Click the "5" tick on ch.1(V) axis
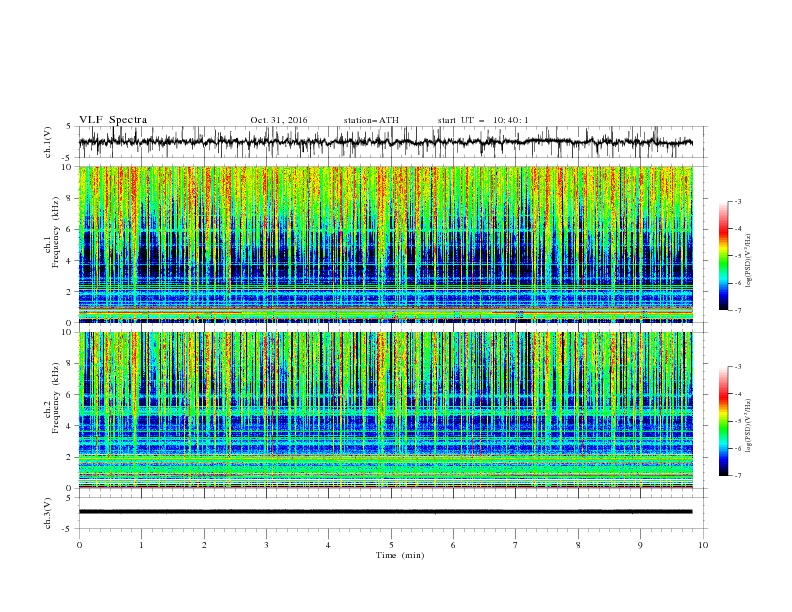792x612 pixels. click(x=69, y=126)
